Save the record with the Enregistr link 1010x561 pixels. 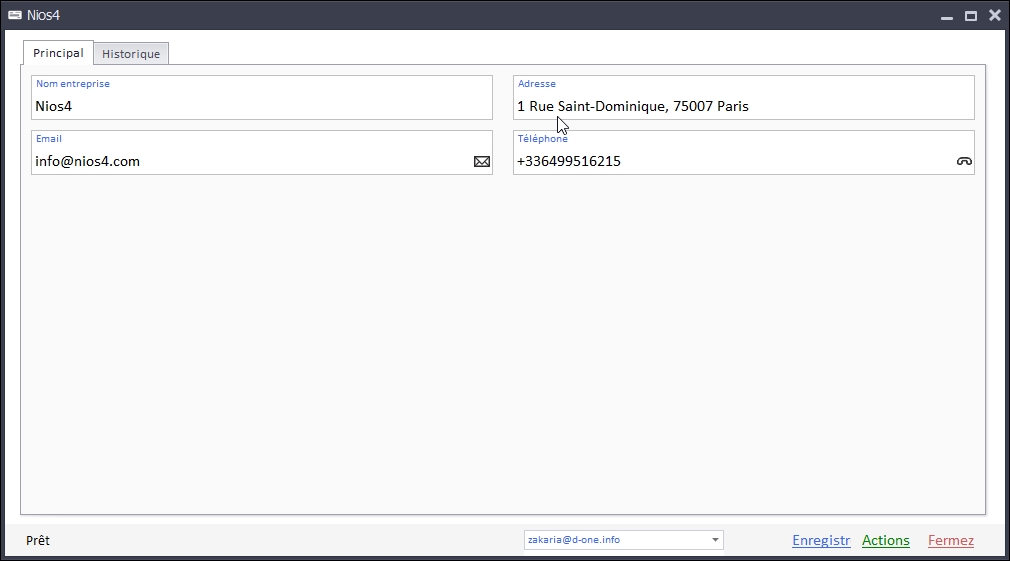821,540
